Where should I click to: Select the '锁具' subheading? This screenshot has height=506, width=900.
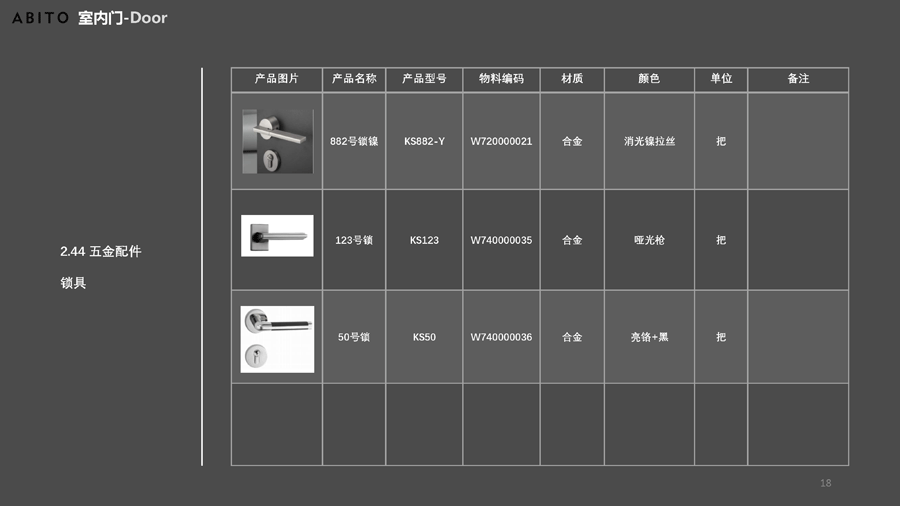(73, 283)
